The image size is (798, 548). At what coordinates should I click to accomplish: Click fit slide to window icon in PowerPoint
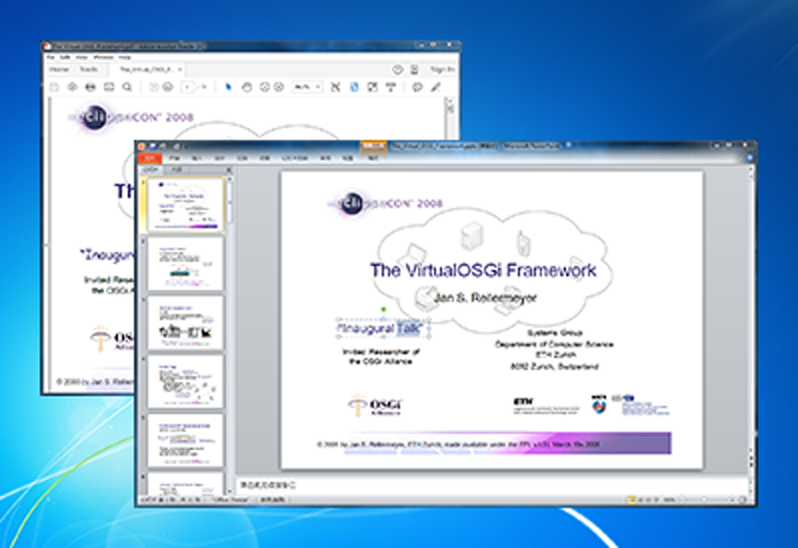(743, 500)
